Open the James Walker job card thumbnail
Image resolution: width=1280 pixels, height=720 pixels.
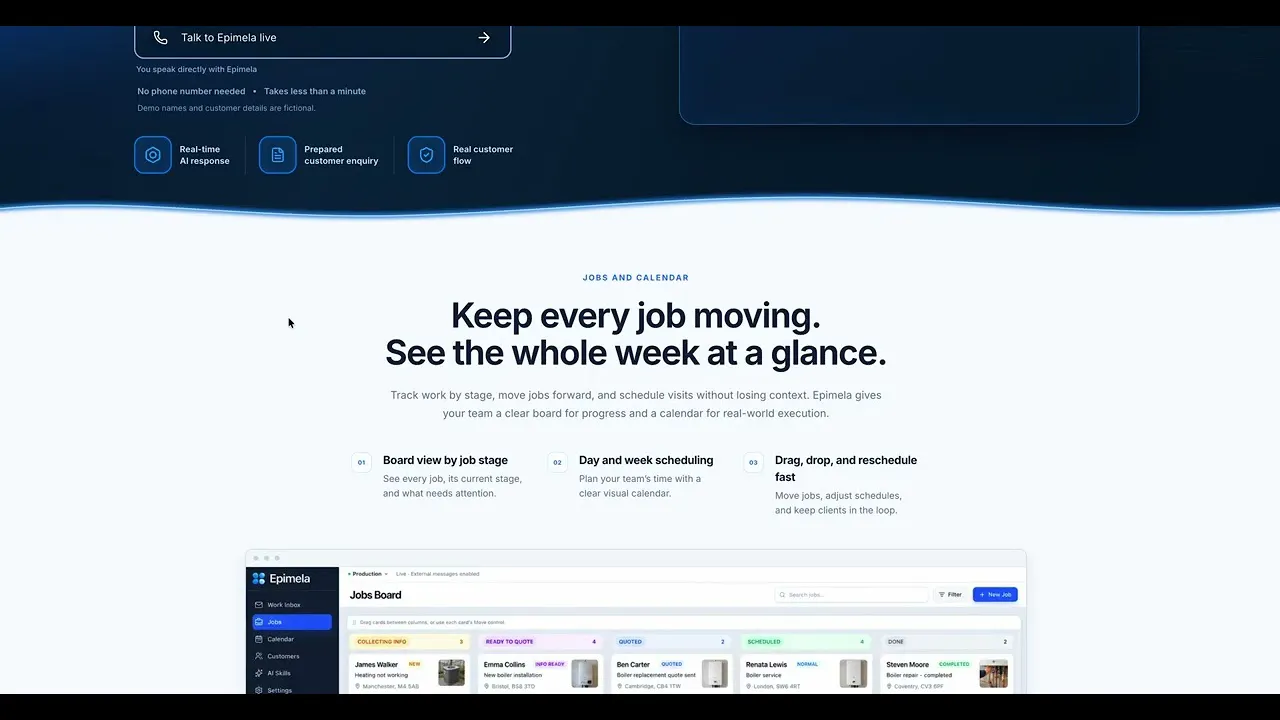[451, 673]
